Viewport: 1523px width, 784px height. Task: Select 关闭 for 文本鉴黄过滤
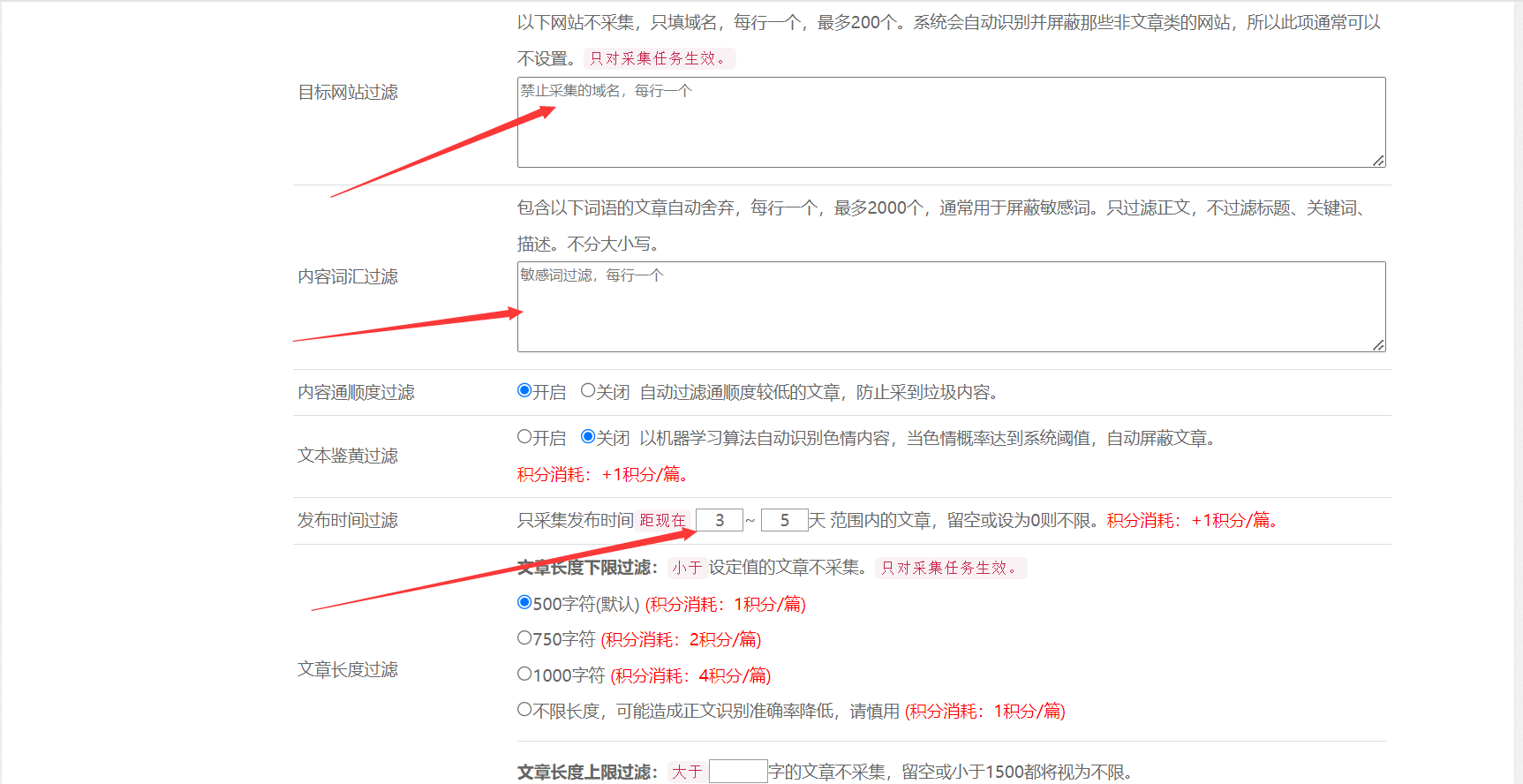[x=588, y=436]
